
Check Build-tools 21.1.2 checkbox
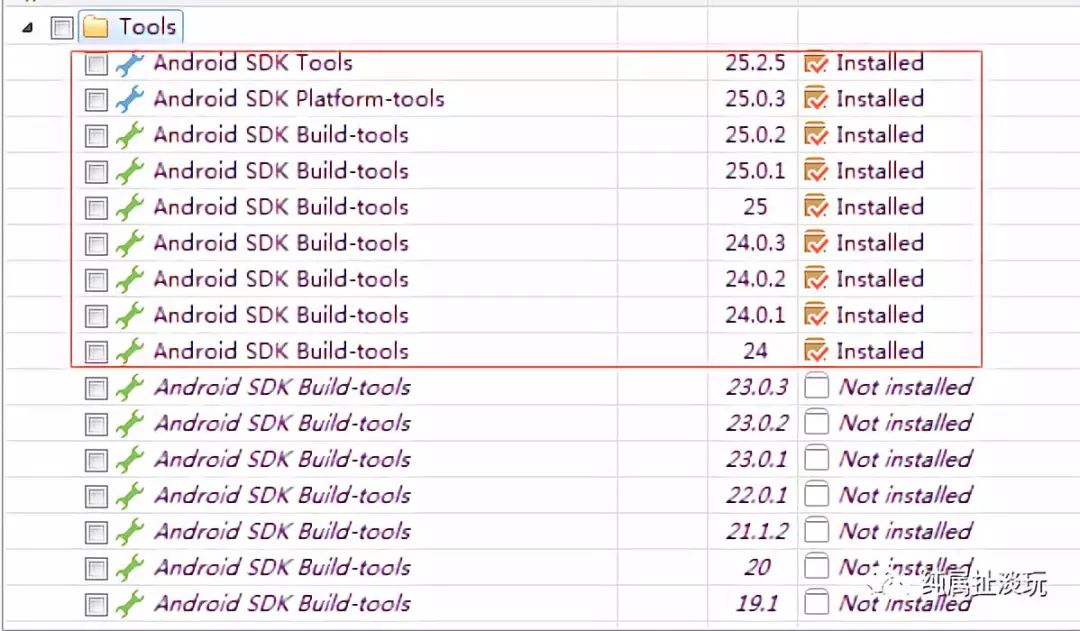[x=96, y=532]
